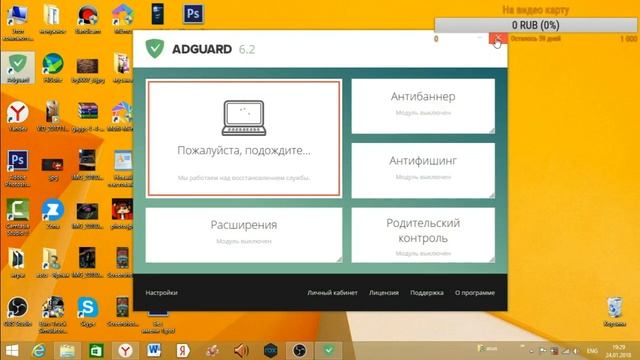Viewport: 640px width, 360px height.
Task: Select the Skype desktop shortcut
Action: [88, 311]
